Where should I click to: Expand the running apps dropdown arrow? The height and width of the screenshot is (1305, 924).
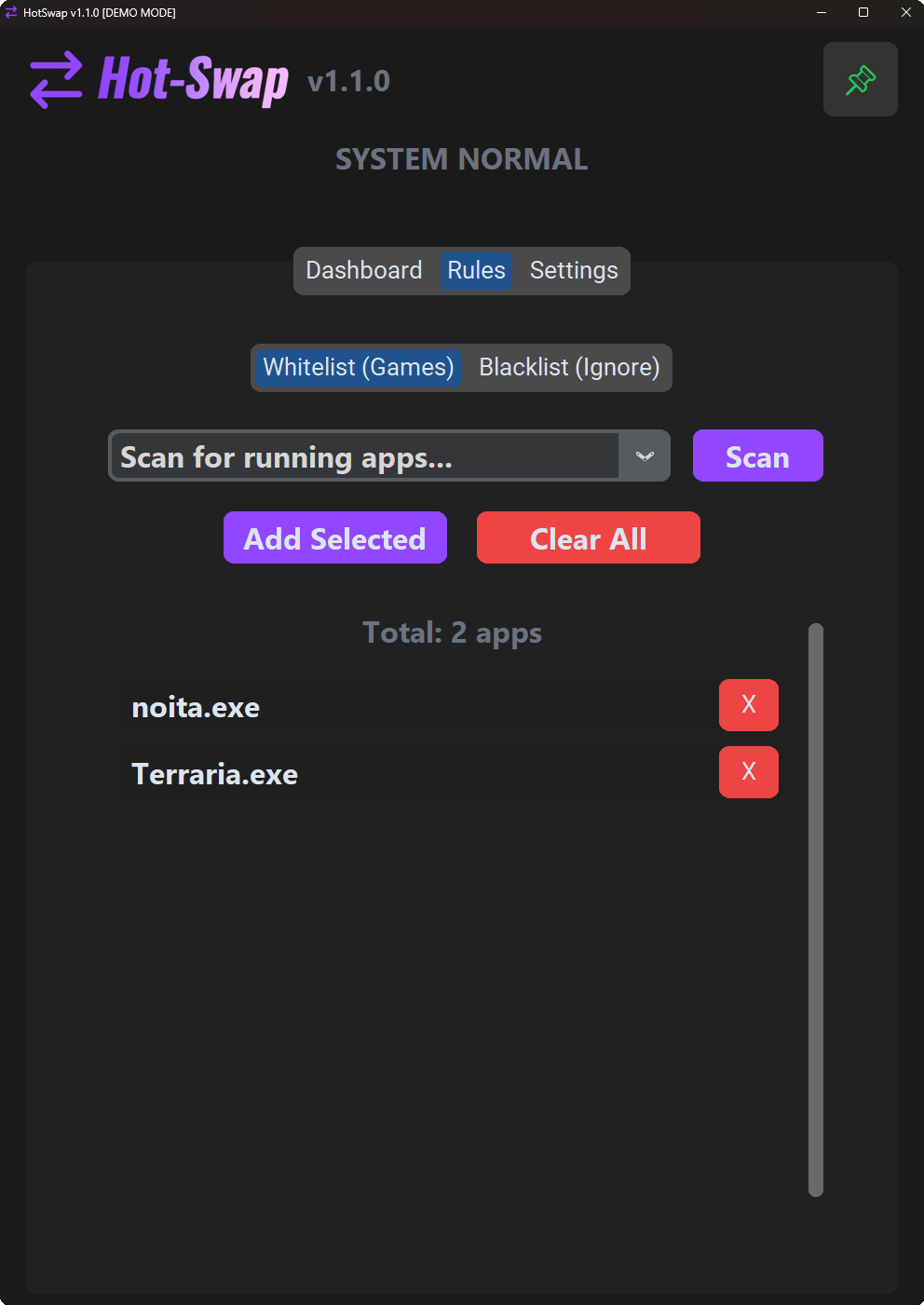[645, 456]
